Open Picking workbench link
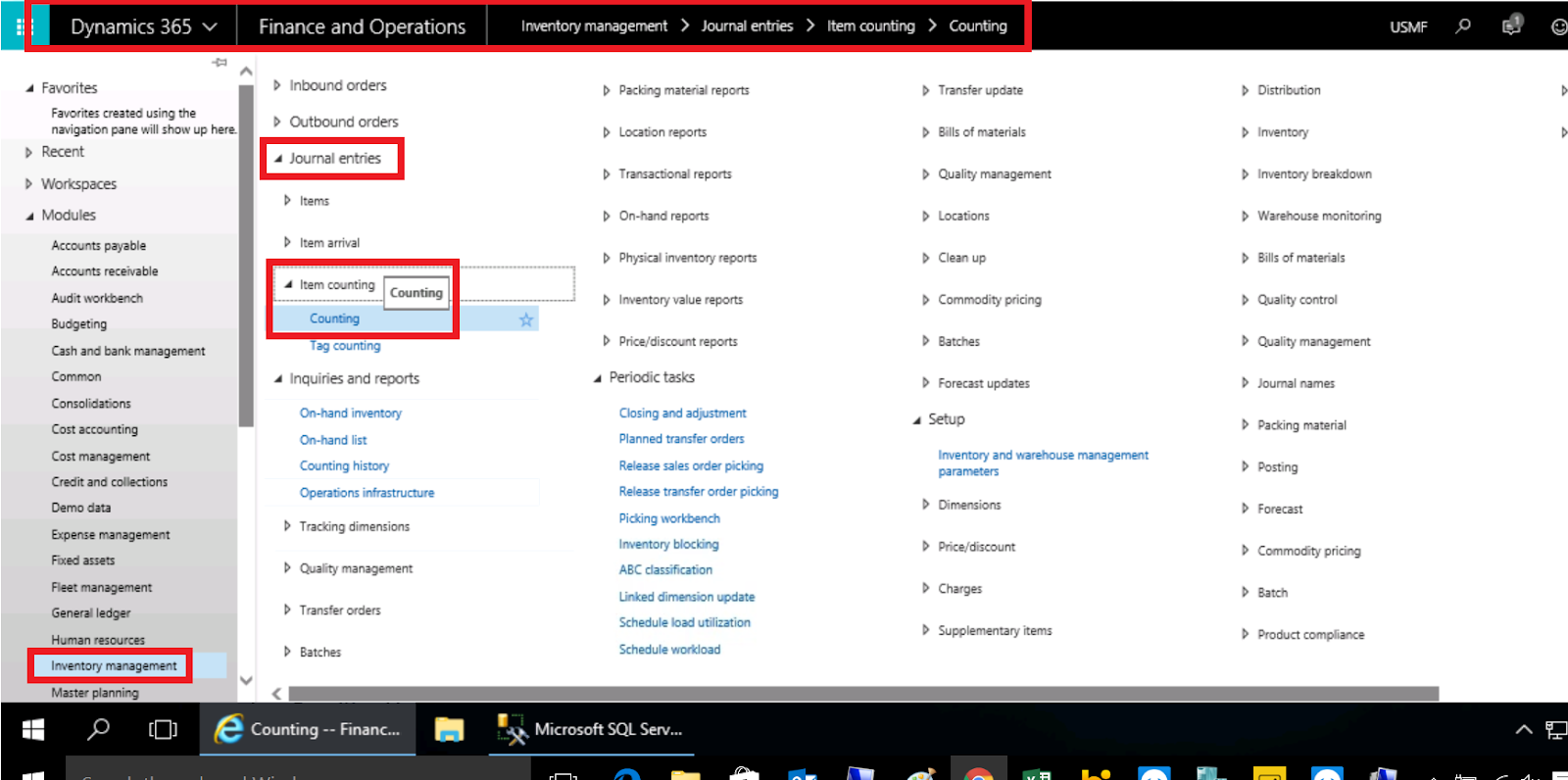The width and height of the screenshot is (1568, 780). (668, 518)
